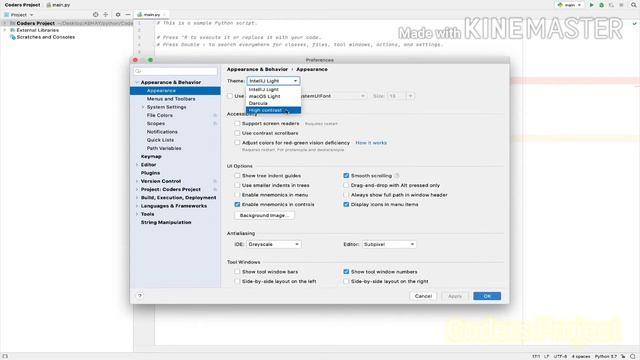Open the Editor antialiasing Subpixel dropdown

coord(389,244)
